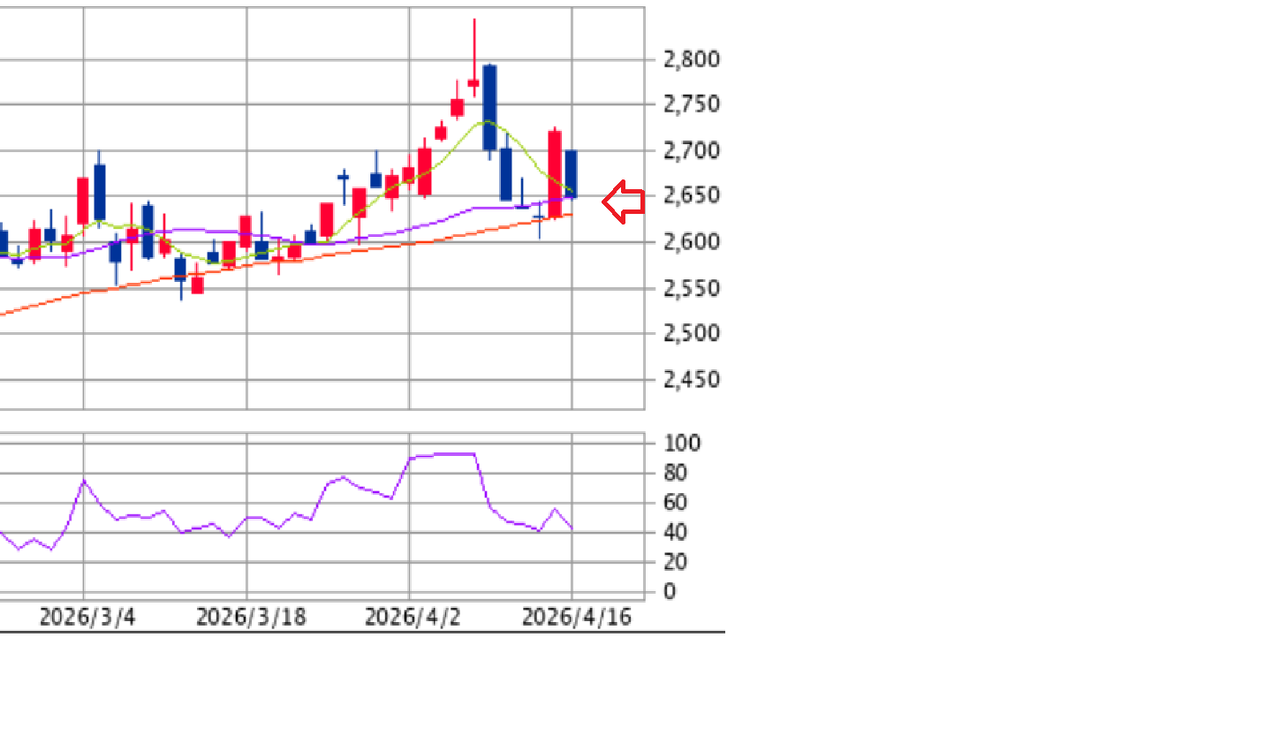This screenshot has height=752, width=1280.
Task: Click the peak of the green moving average
Action: tap(485, 122)
